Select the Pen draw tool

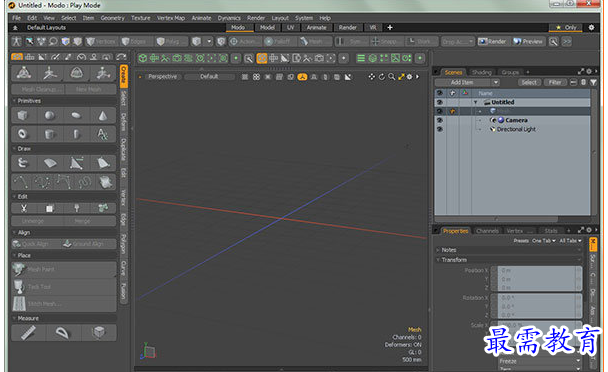76,163
